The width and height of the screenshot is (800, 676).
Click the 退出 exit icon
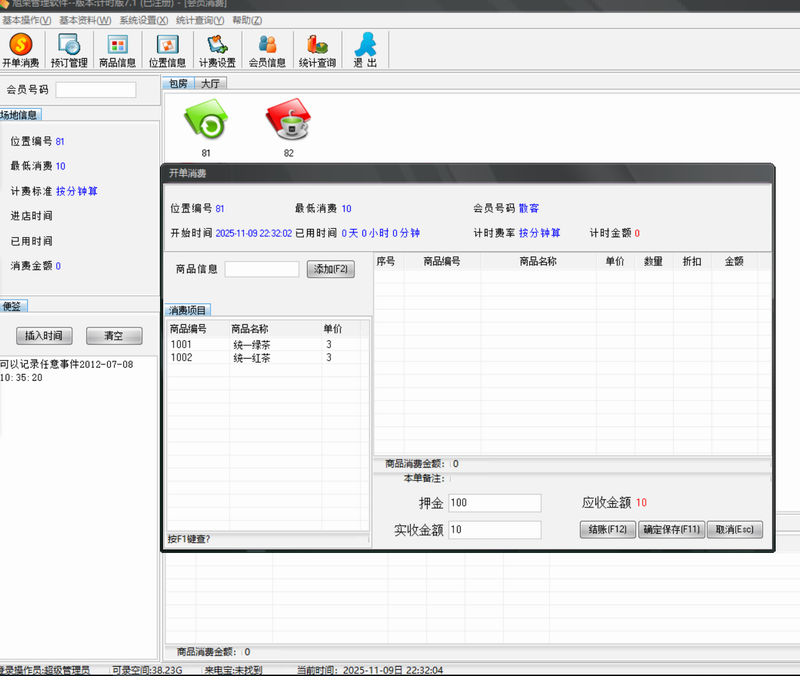(365, 50)
